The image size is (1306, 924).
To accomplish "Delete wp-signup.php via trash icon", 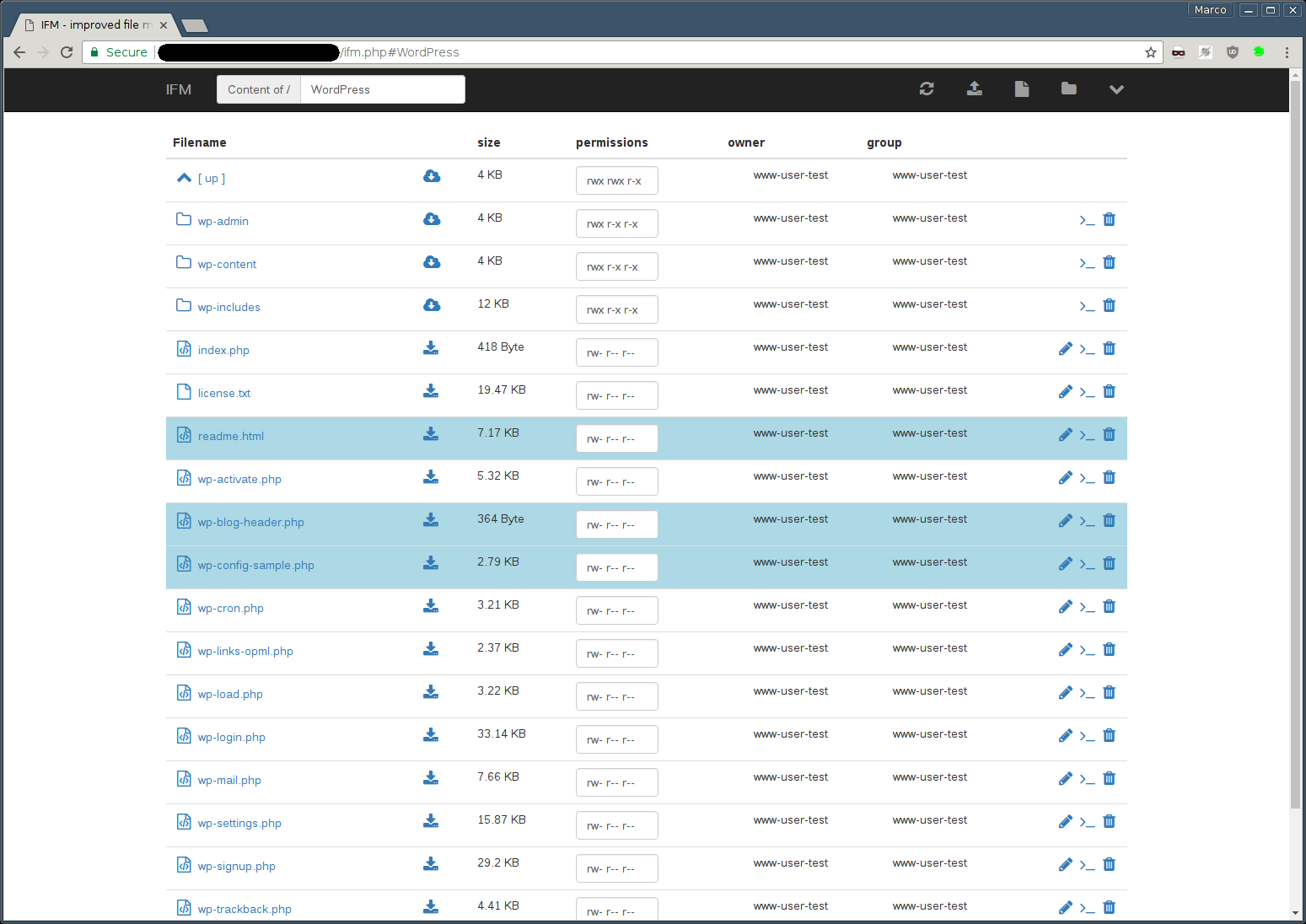I will [x=1110, y=865].
